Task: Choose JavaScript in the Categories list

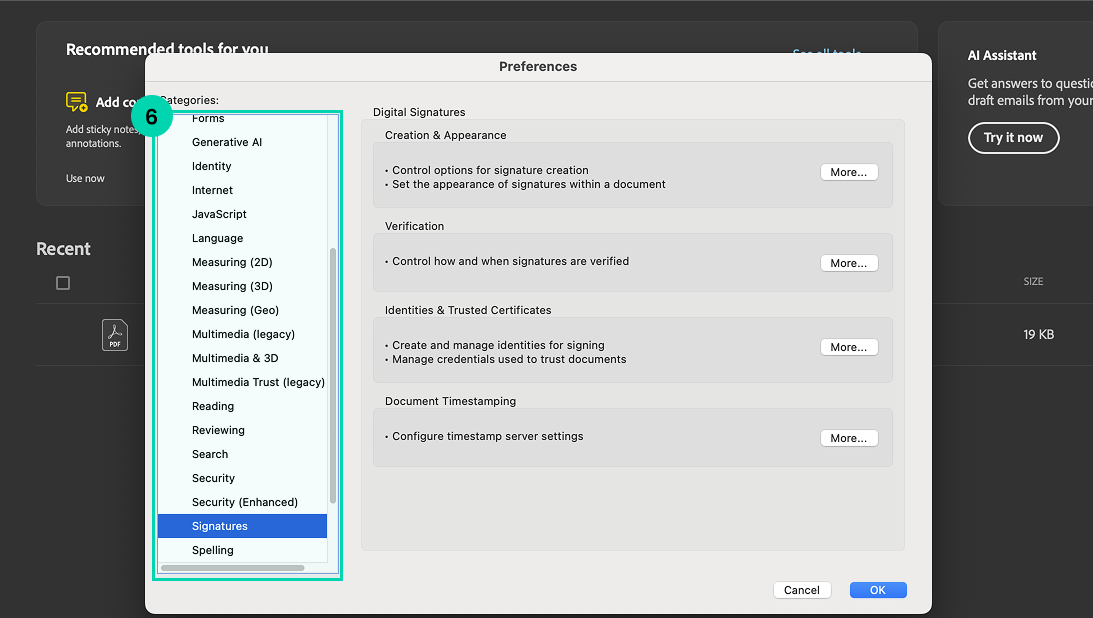Action: pos(219,214)
